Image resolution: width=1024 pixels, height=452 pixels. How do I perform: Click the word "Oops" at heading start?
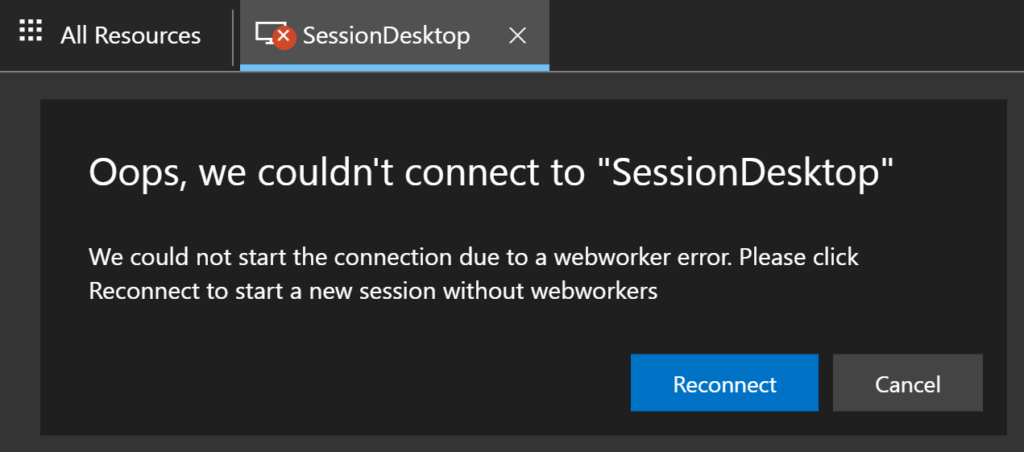[x=135, y=174]
